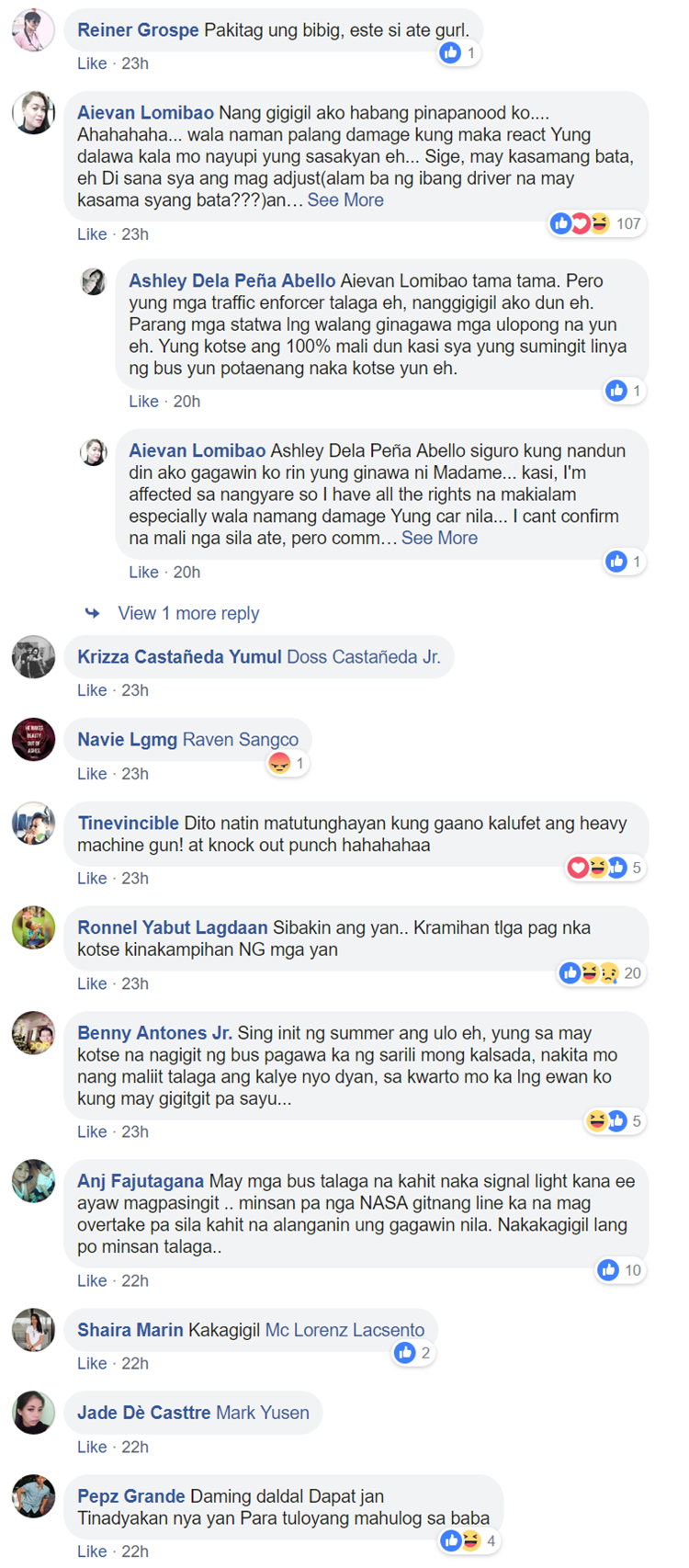Viewport: 689px width, 1568px height.
Task: Click reaction icons on Benny Antones Jr.'s comment
Action: (607, 1121)
